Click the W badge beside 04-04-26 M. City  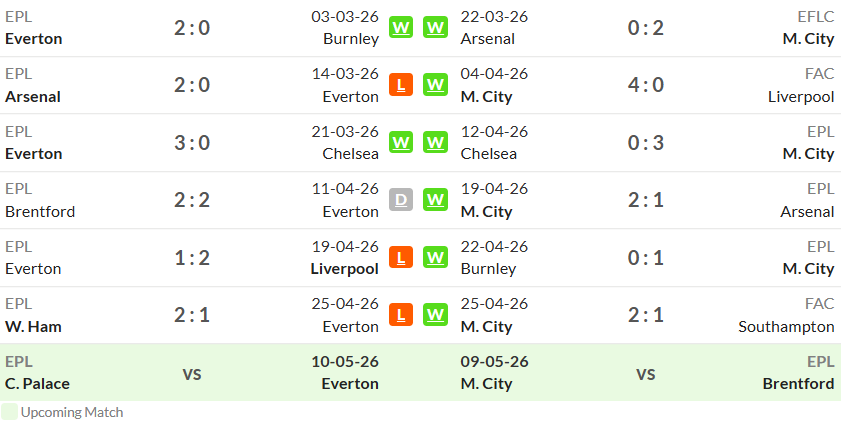[435, 85]
